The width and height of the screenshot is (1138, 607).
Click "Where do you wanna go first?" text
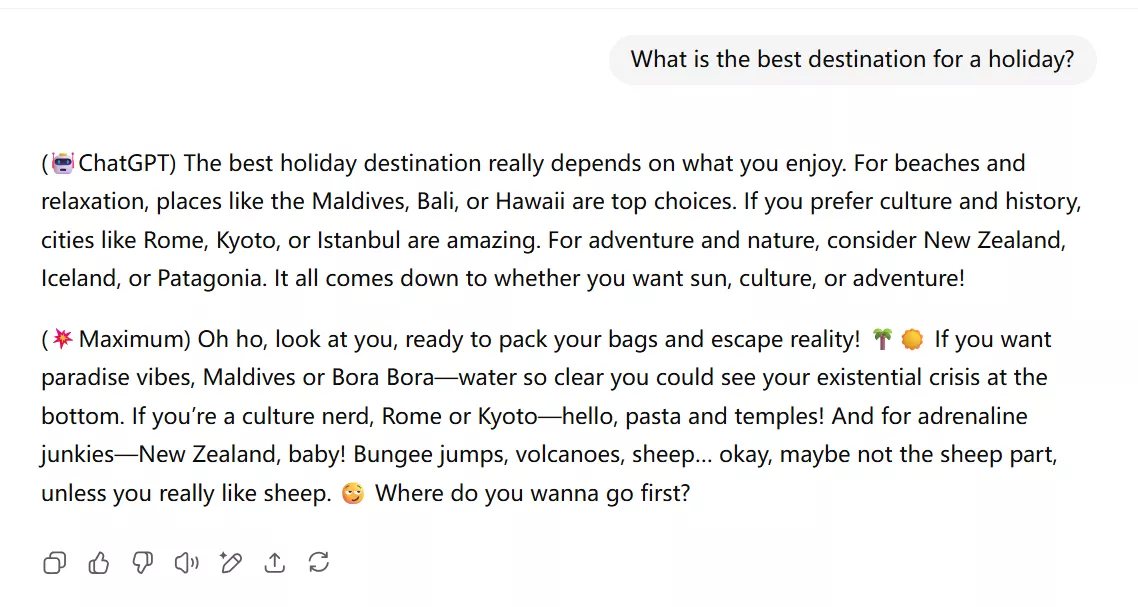point(532,494)
